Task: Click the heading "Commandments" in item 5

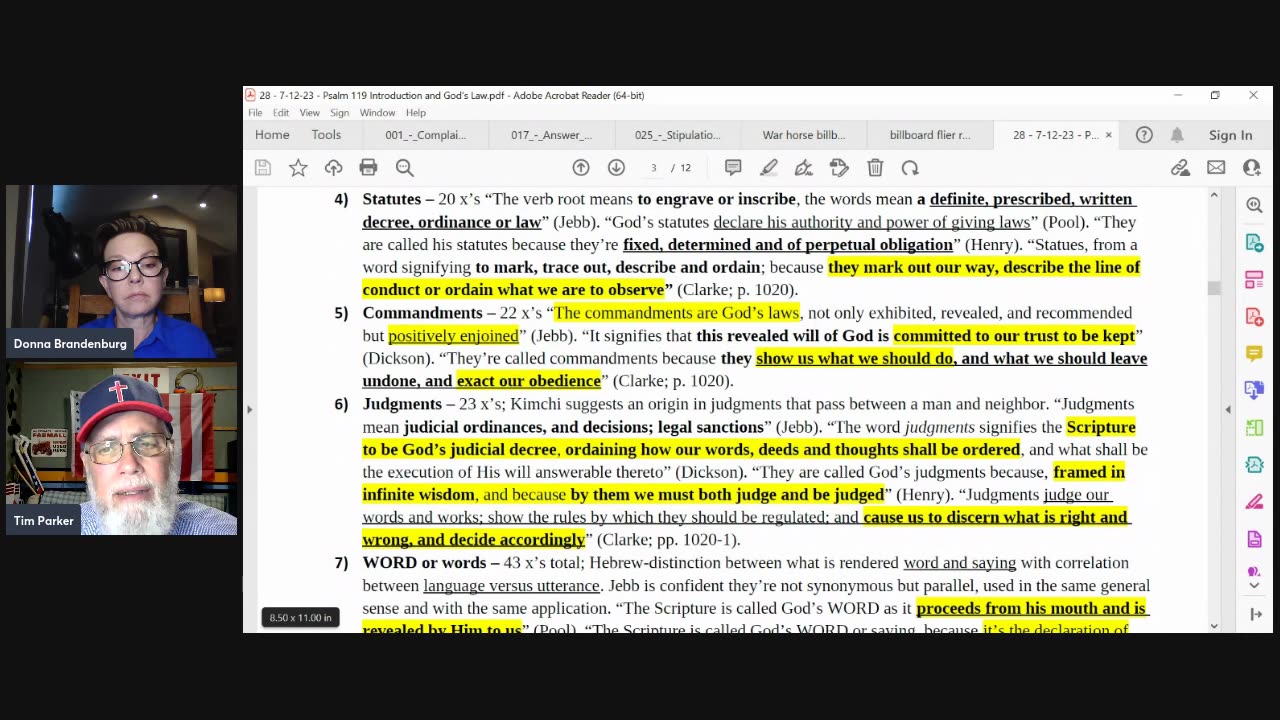Action: click(x=422, y=313)
